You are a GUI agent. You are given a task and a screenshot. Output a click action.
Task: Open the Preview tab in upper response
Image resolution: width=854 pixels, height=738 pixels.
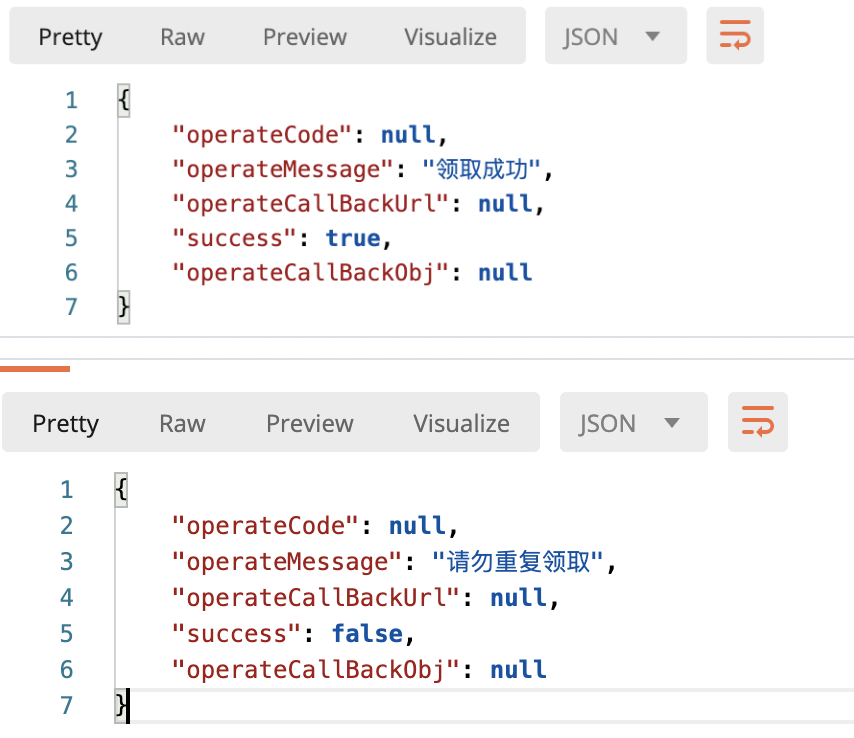click(x=304, y=37)
